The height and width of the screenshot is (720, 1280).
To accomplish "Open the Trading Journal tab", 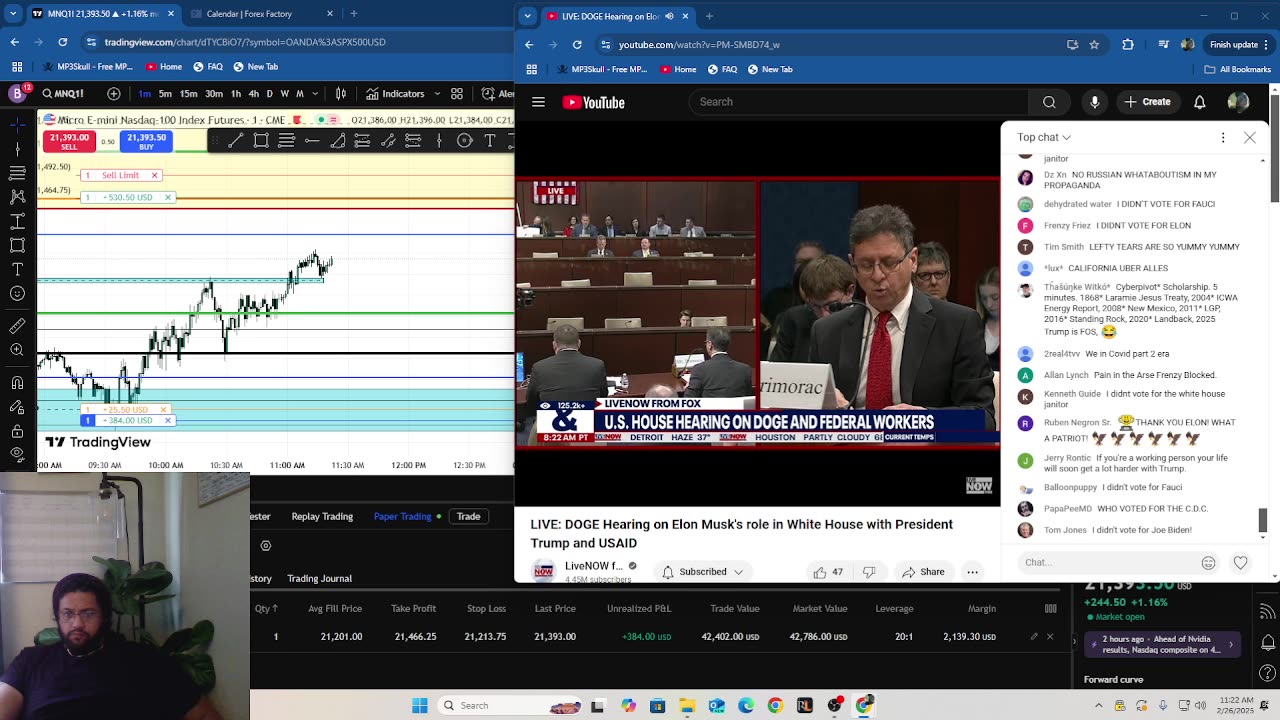I will click(x=319, y=578).
